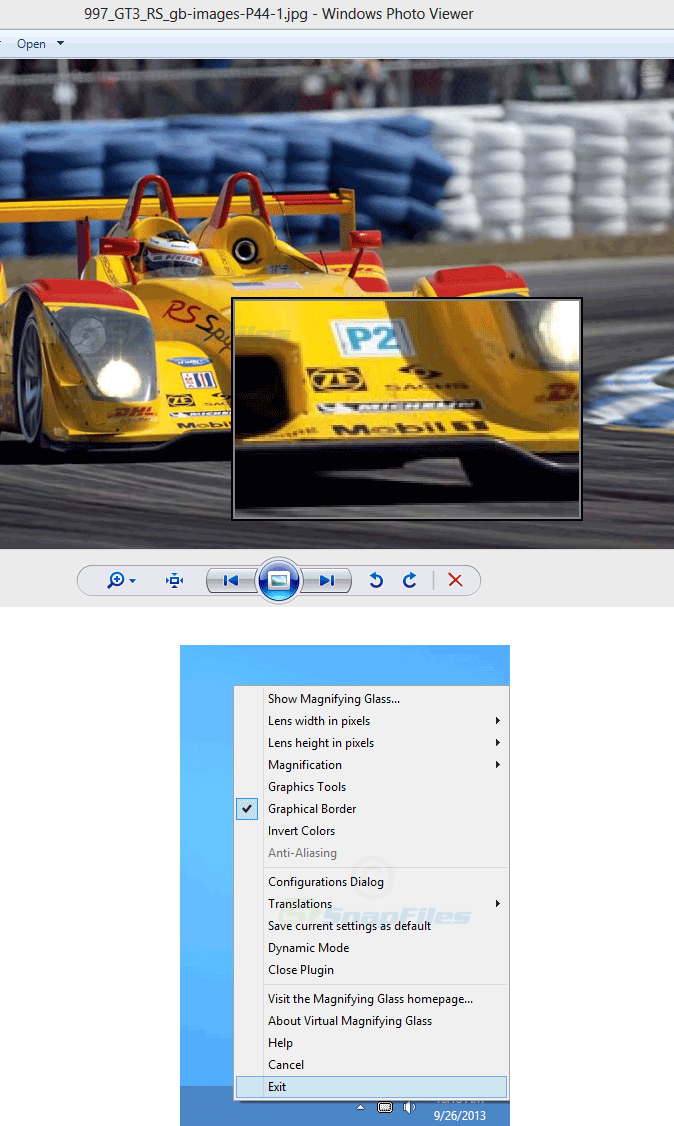Expand arrow next to Magnification
Viewport: 674px width, 1126px height.
click(497, 765)
